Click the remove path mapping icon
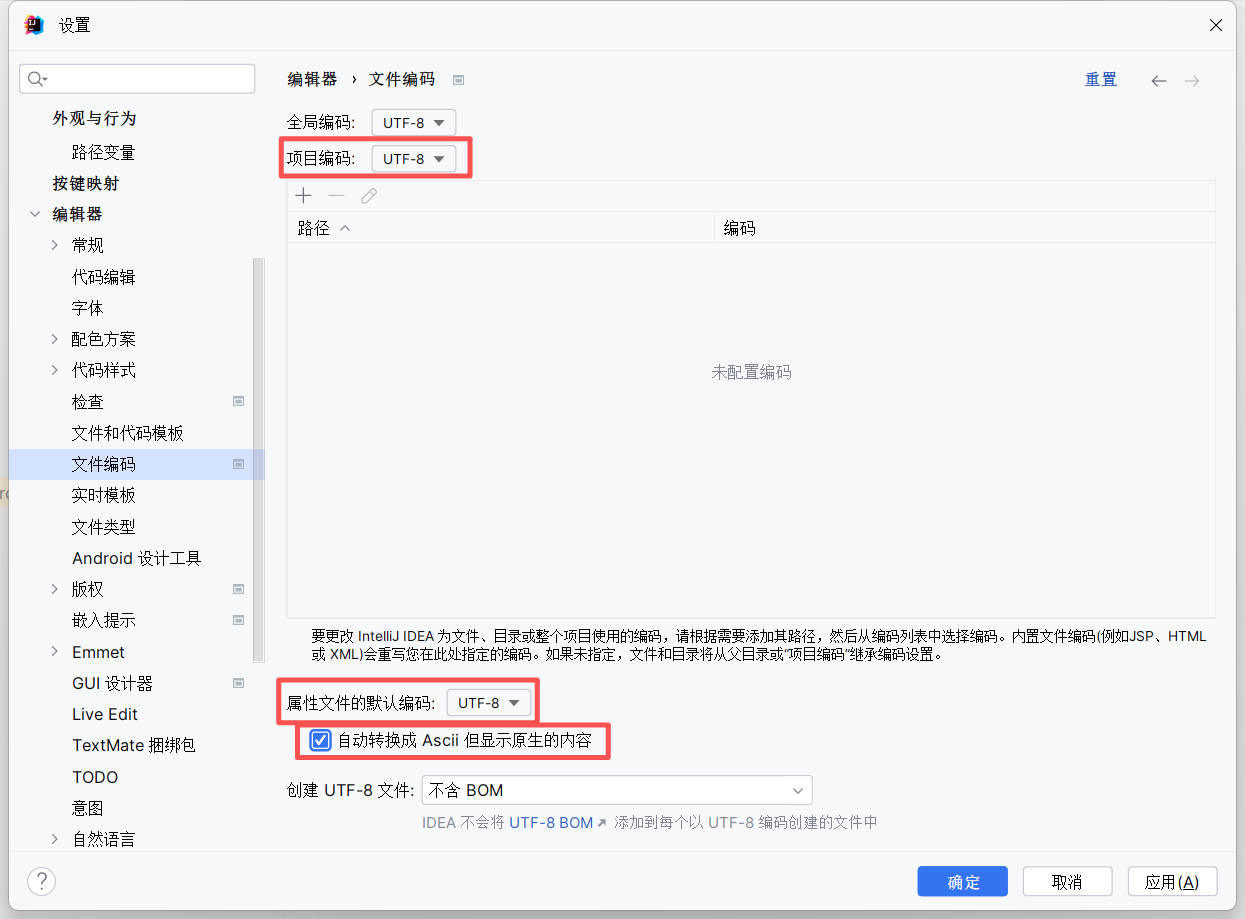The image size is (1245, 919). [334, 195]
